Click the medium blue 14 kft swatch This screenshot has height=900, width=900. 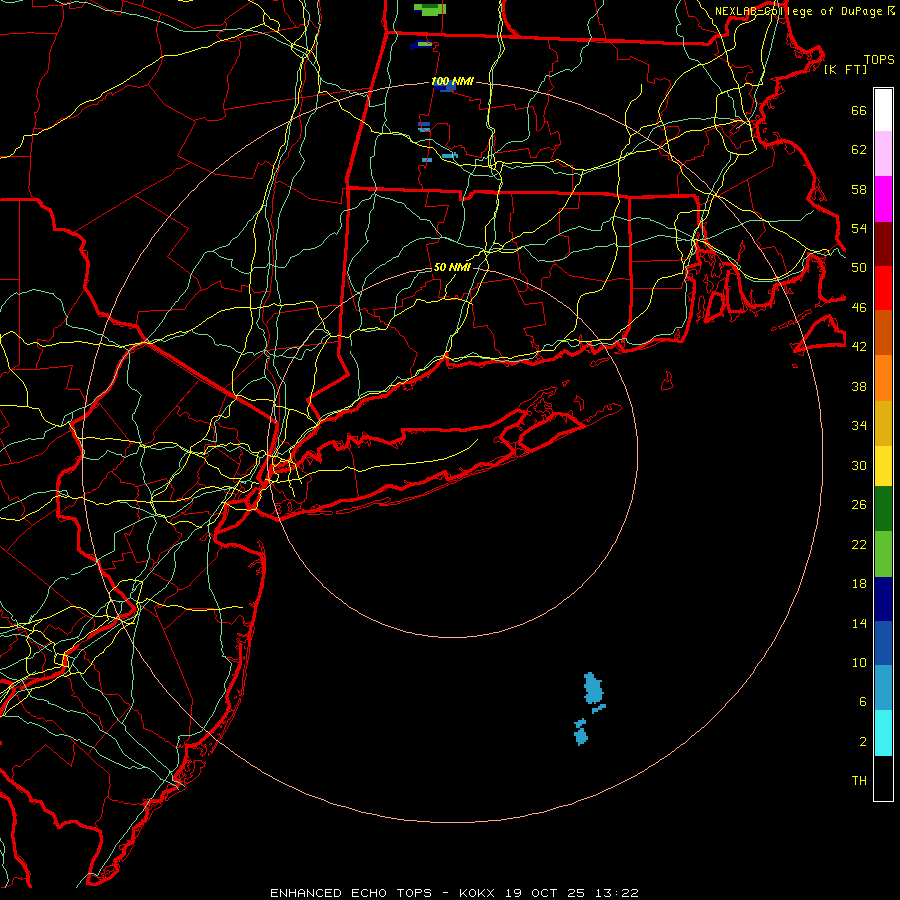pos(883,643)
